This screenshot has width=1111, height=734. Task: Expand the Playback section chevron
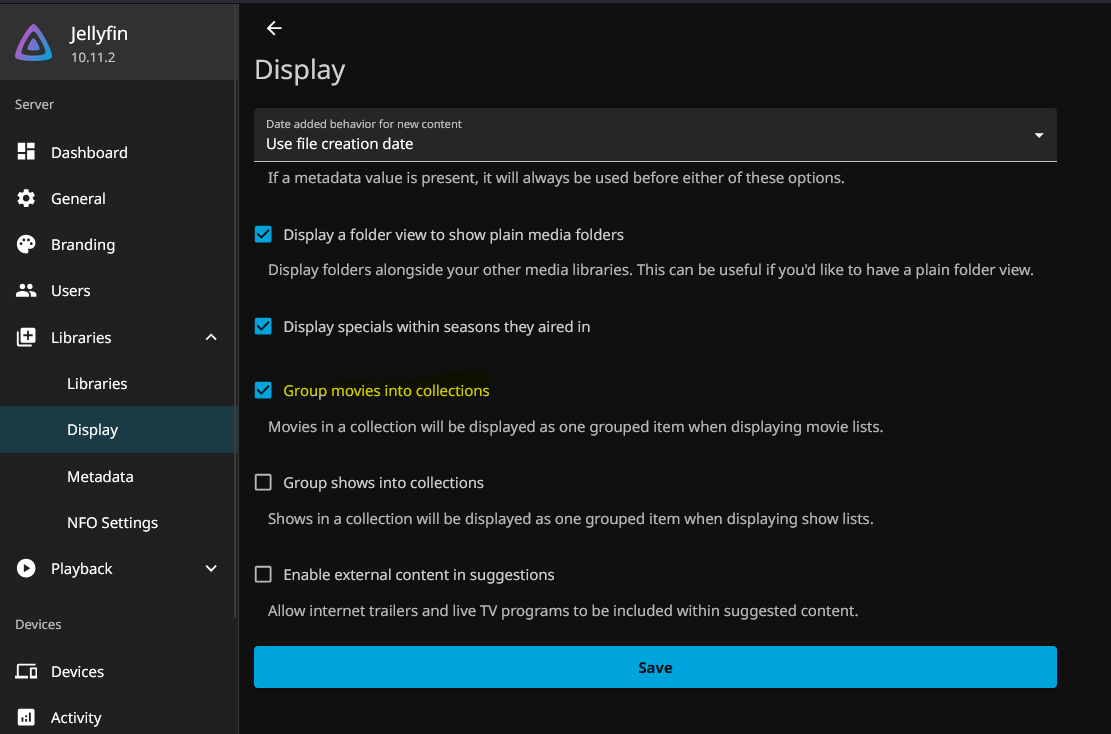click(x=211, y=568)
